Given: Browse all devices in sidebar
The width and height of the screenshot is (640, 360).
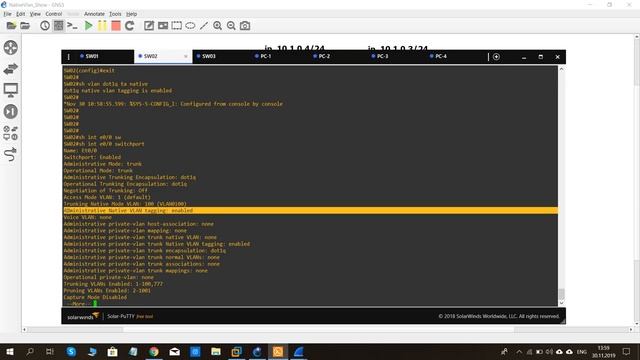Looking at the screenshot, I should (11, 133).
